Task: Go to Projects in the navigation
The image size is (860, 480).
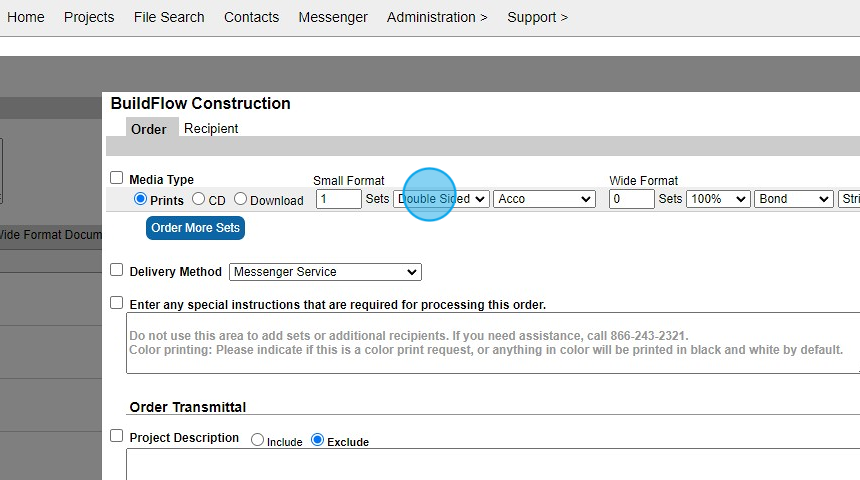Action: pos(89,17)
